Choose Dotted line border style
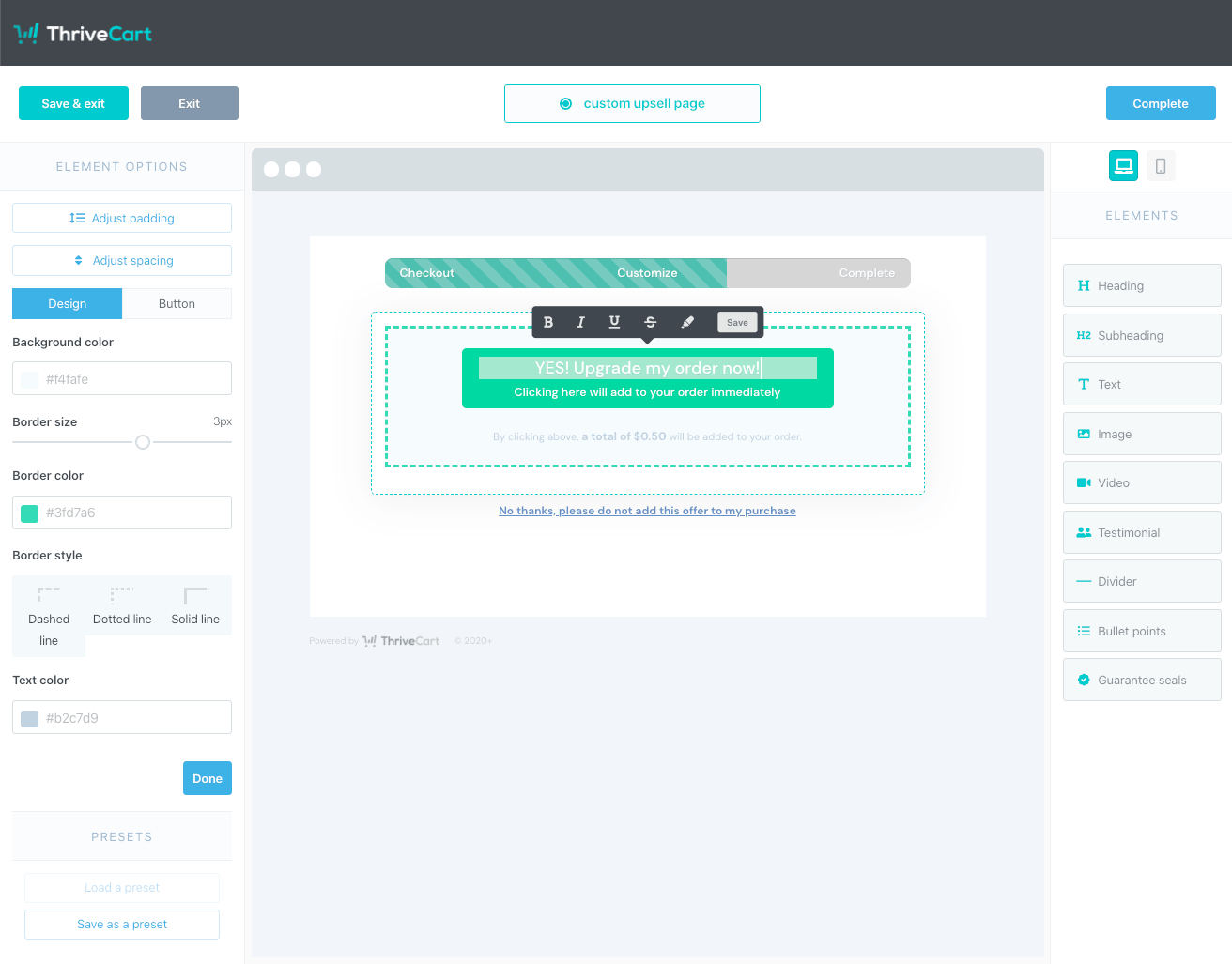This screenshot has height=964, width=1232. click(x=122, y=605)
